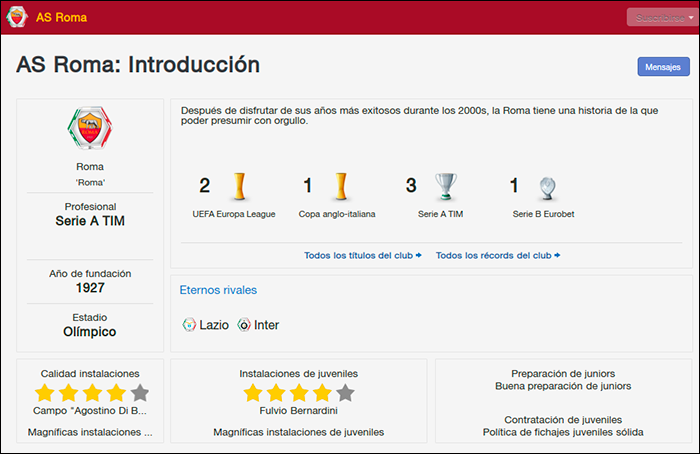The height and width of the screenshot is (454, 700).
Task: Click UEFA Europa League label
Action: [234, 214]
